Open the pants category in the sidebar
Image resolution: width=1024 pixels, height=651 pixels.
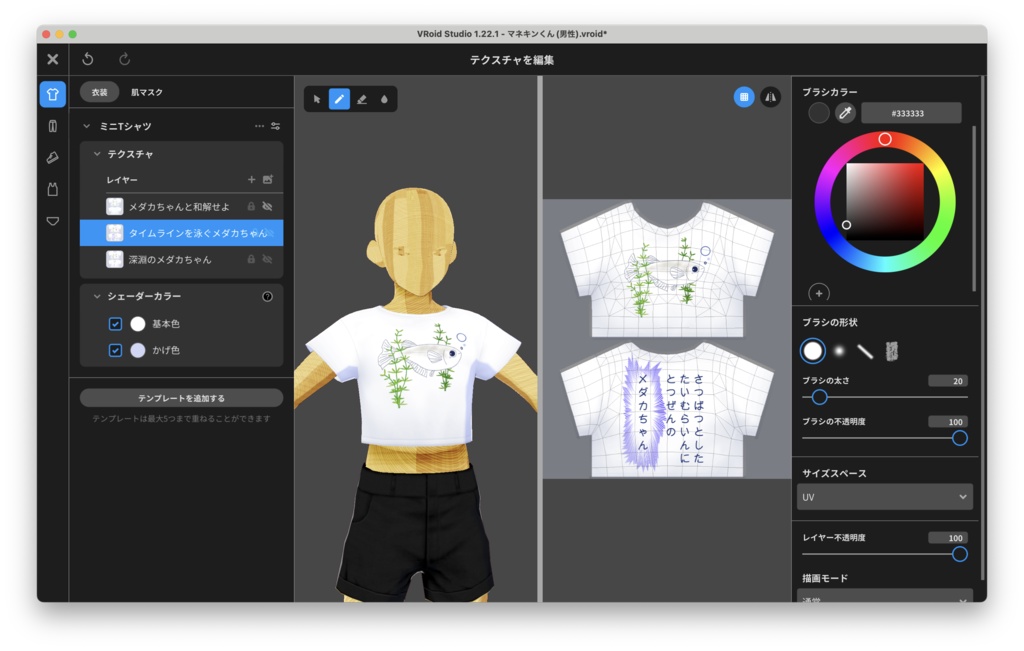point(53,126)
